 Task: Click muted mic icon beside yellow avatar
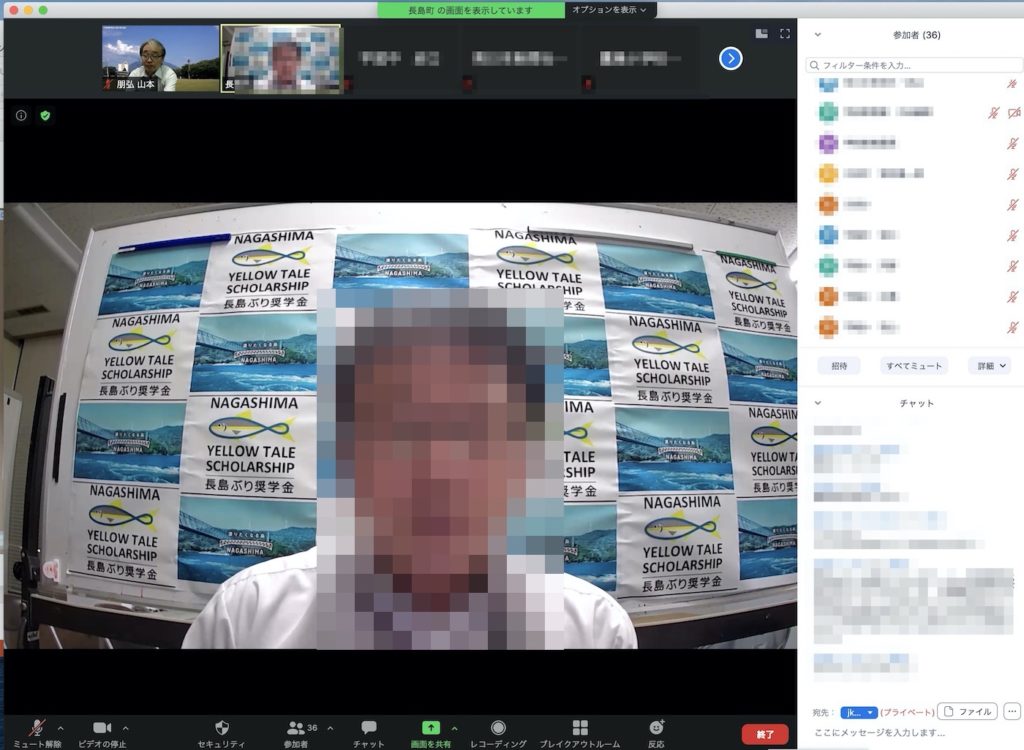pyautogui.click(x=1012, y=174)
